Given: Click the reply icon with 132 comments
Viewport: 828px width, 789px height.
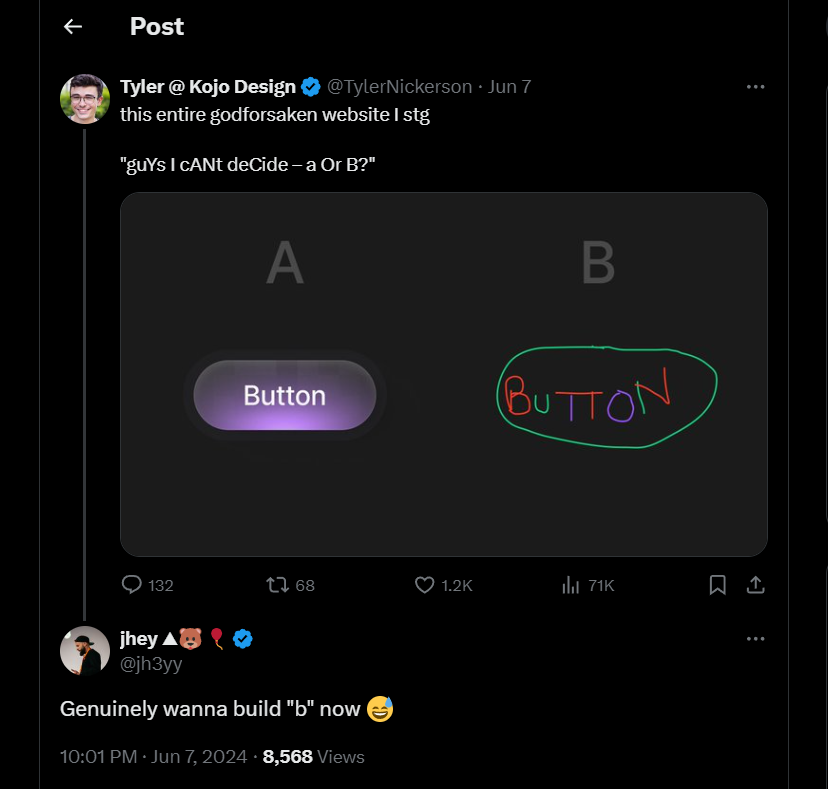Looking at the screenshot, I should [132, 585].
